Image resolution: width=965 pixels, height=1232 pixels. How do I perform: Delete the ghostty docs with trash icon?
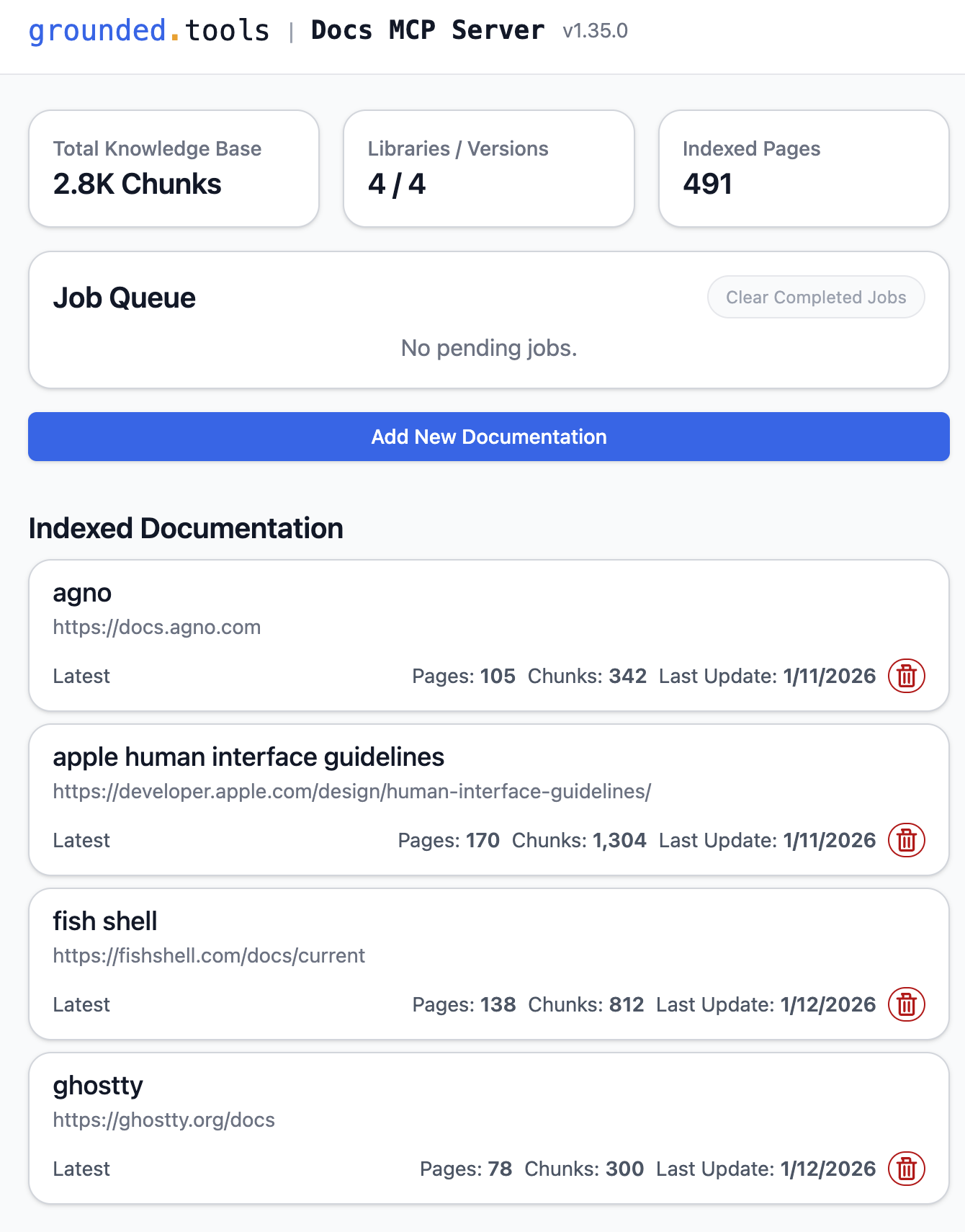pos(906,1169)
